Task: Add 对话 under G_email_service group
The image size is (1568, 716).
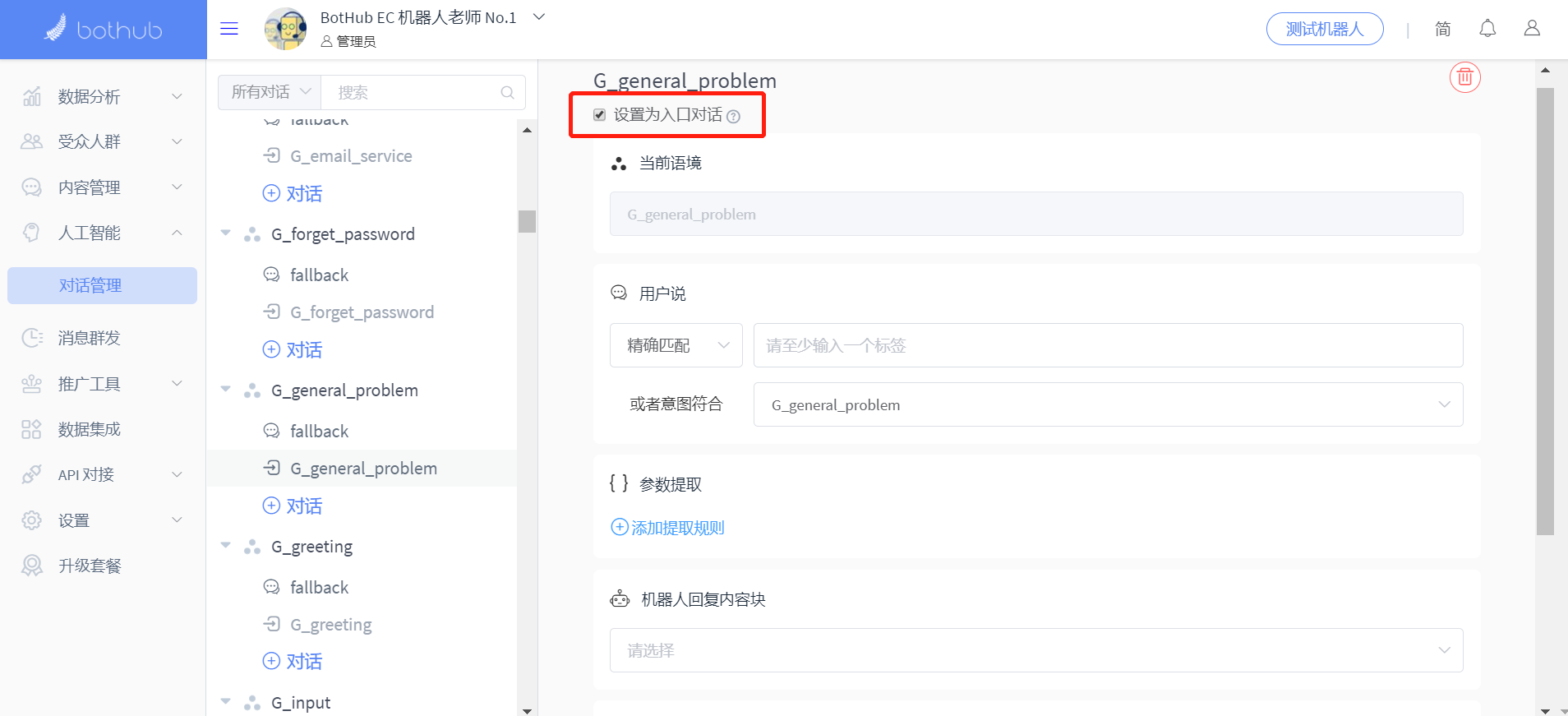Action: [x=293, y=193]
